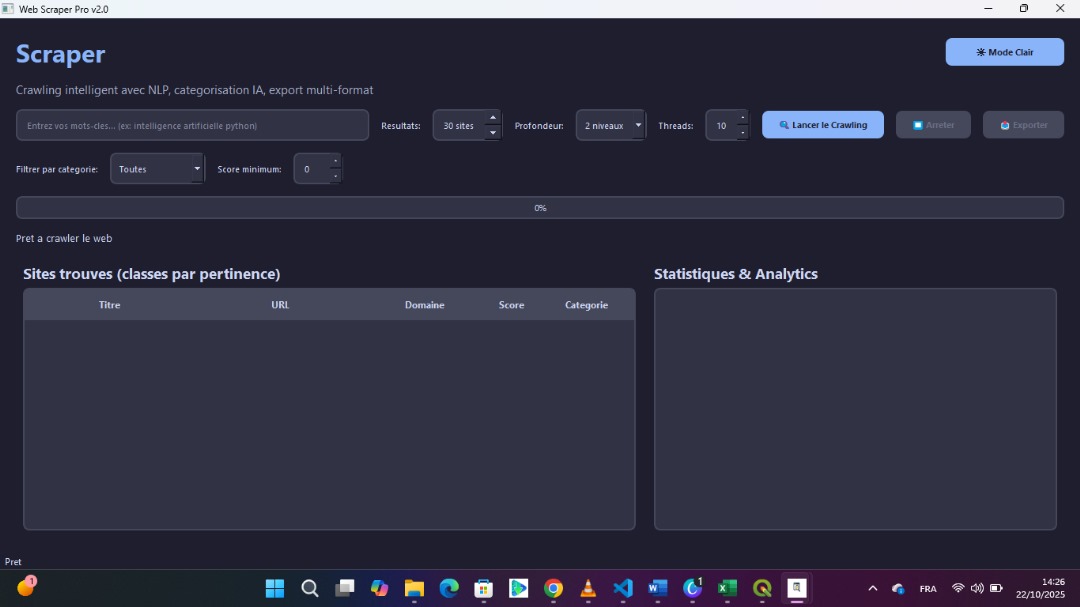Click the Lancer le Crawling button
The width and height of the screenshot is (1080, 607).
[822, 125]
